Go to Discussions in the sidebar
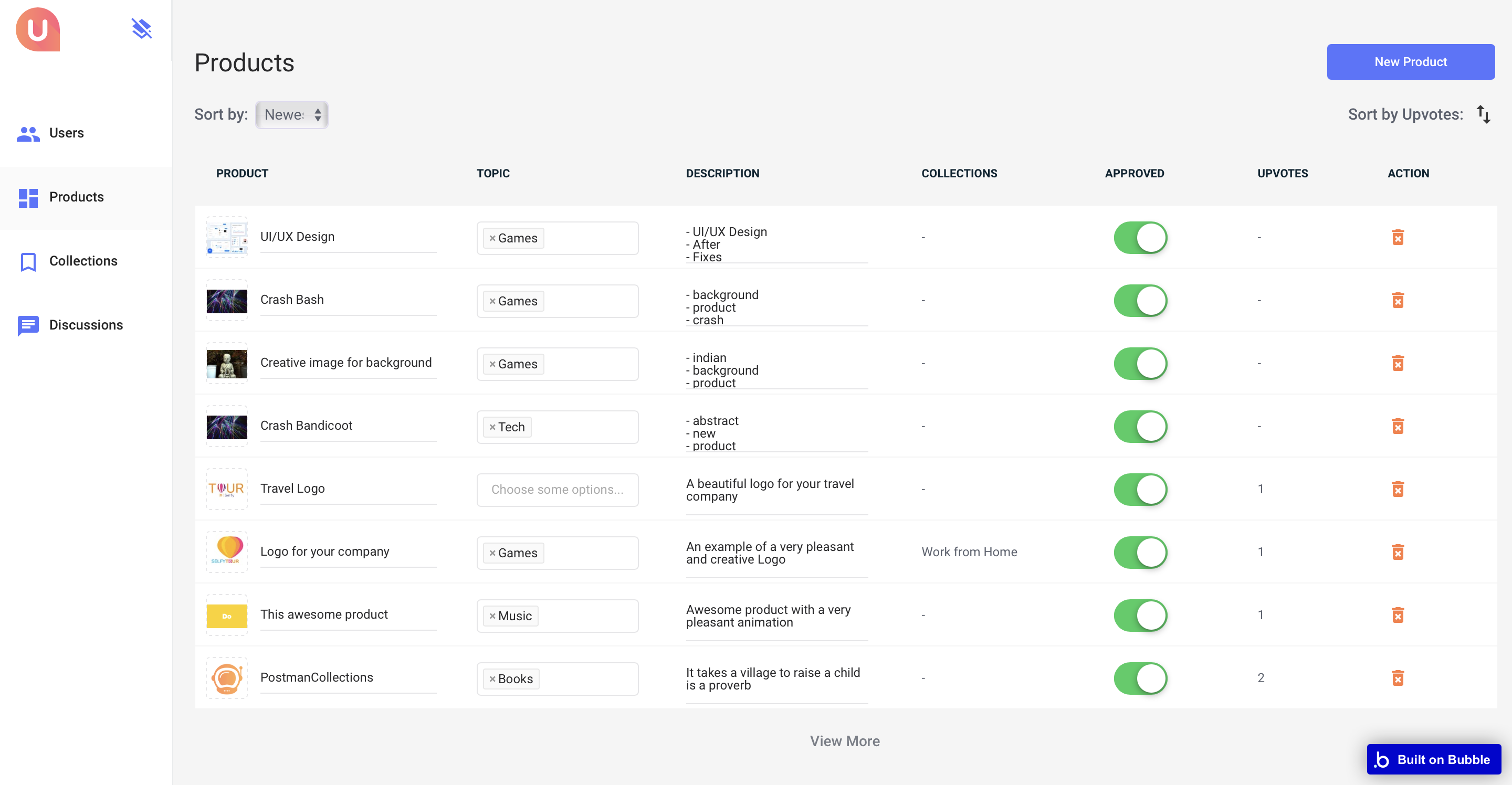 [86, 325]
